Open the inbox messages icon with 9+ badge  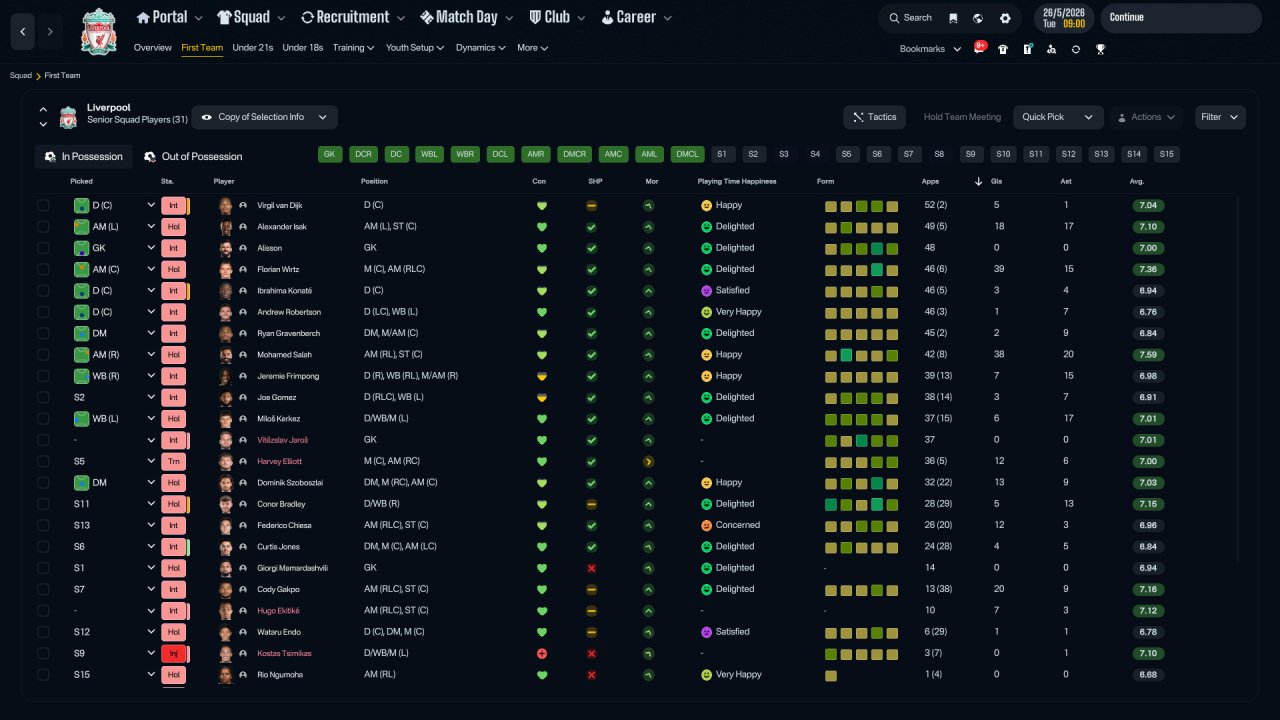(x=980, y=48)
